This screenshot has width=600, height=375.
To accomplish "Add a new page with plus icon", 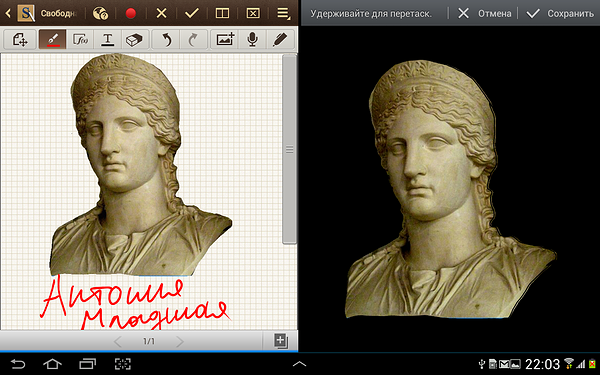I will coord(280,341).
